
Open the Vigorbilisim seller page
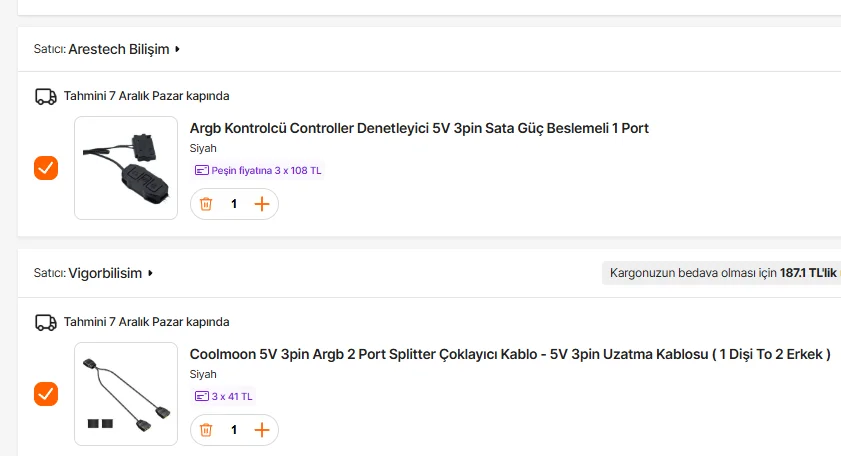[x=105, y=273]
